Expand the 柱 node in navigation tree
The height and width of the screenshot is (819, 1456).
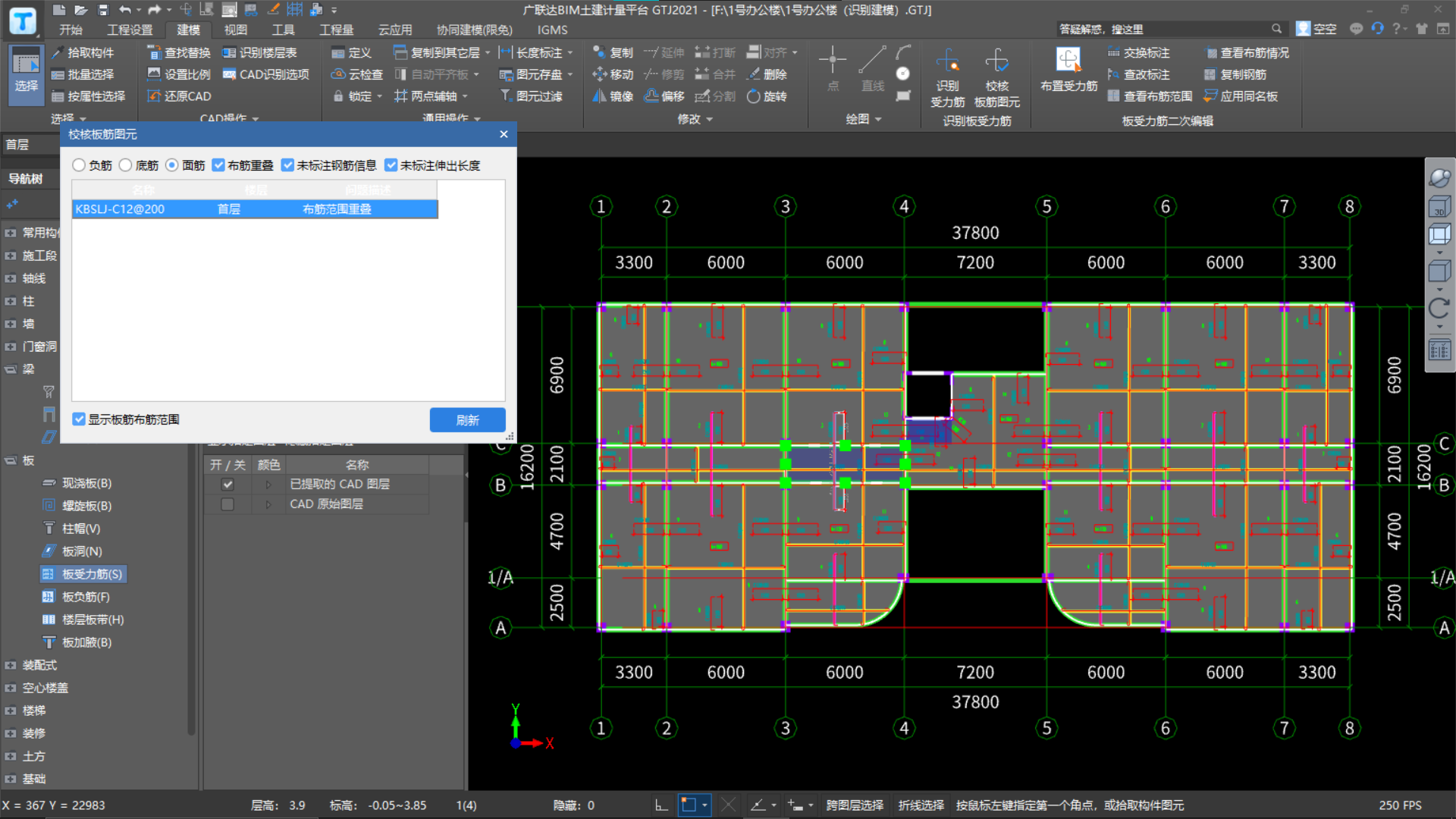[x=11, y=301]
